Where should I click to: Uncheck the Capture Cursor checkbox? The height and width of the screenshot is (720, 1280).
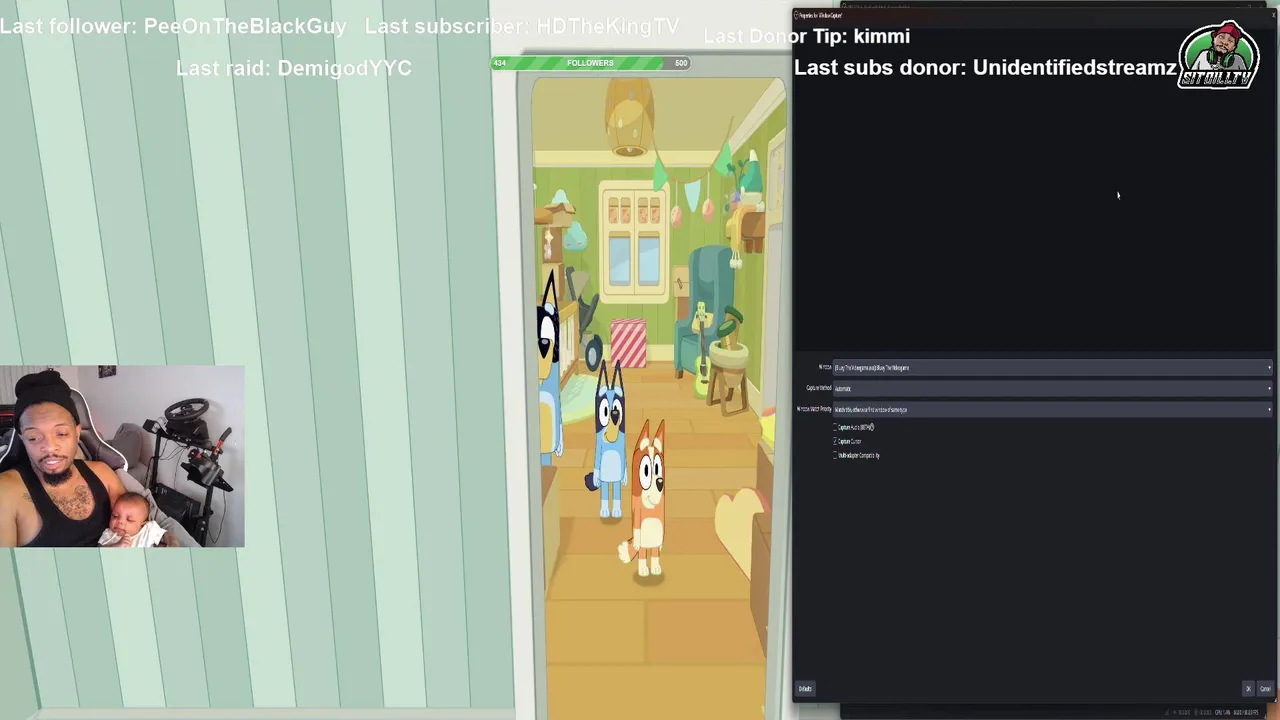coord(835,441)
